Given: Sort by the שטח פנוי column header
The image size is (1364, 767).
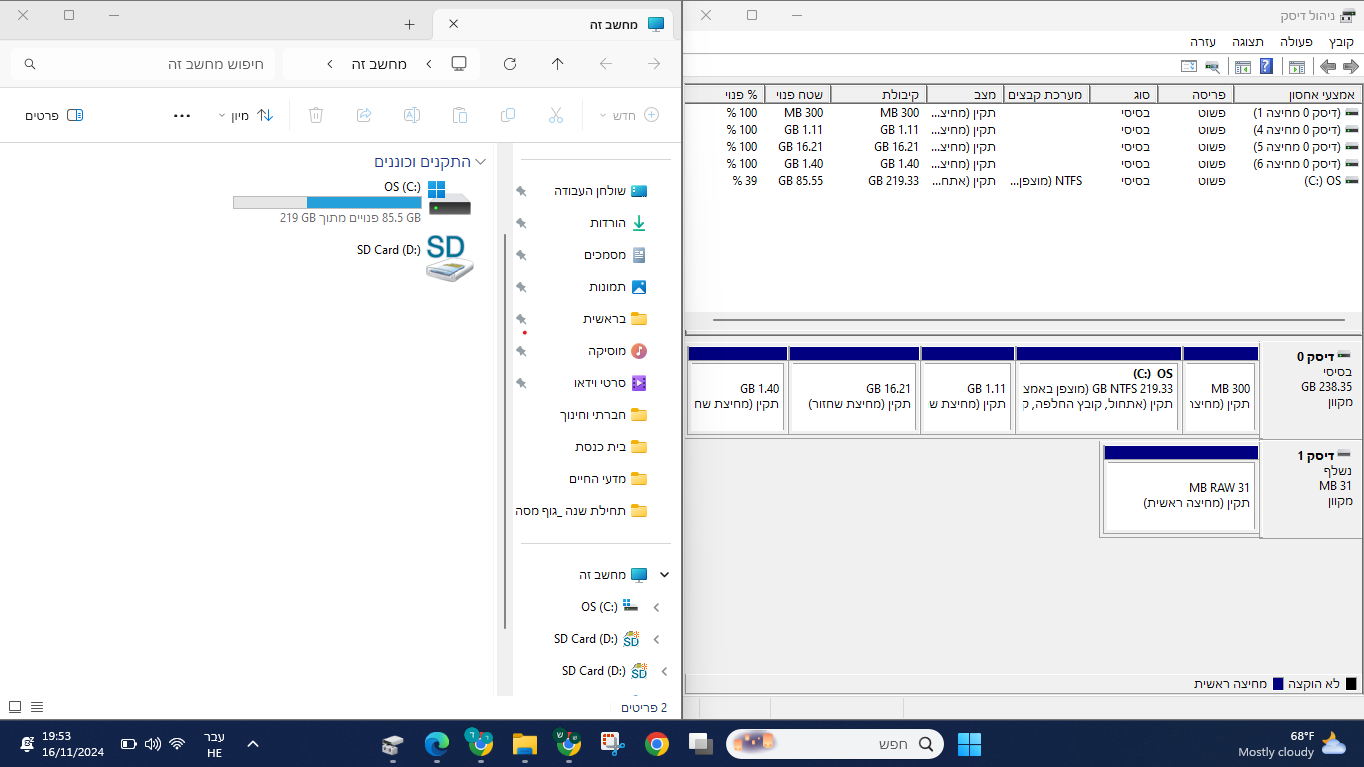Looking at the screenshot, I should [x=798, y=94].
